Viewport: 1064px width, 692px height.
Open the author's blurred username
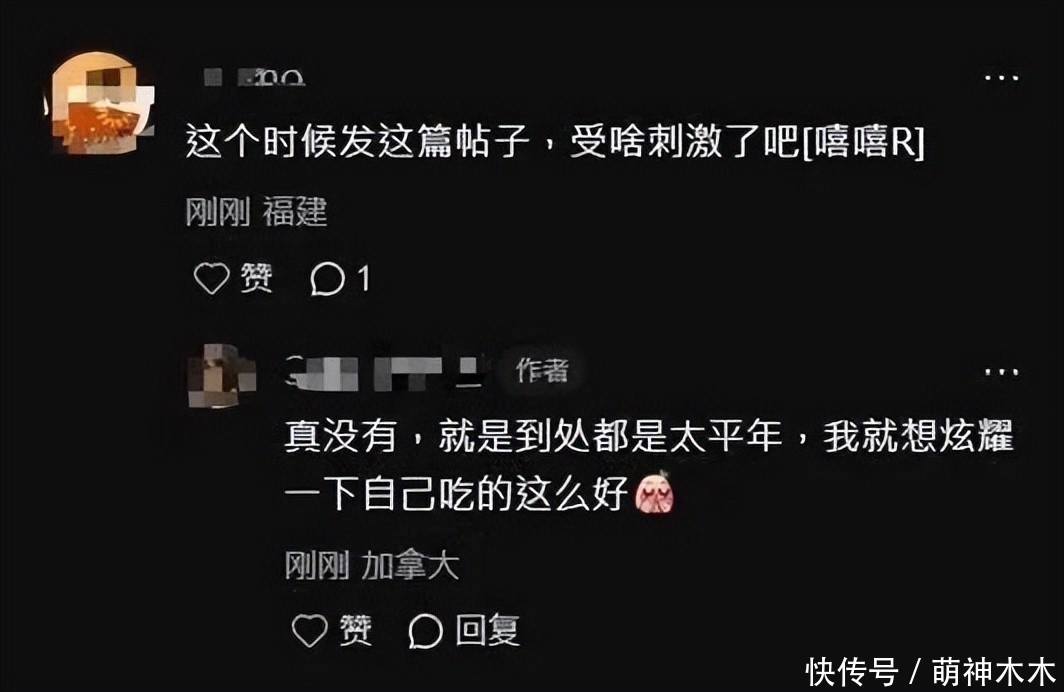pos(385,372)
